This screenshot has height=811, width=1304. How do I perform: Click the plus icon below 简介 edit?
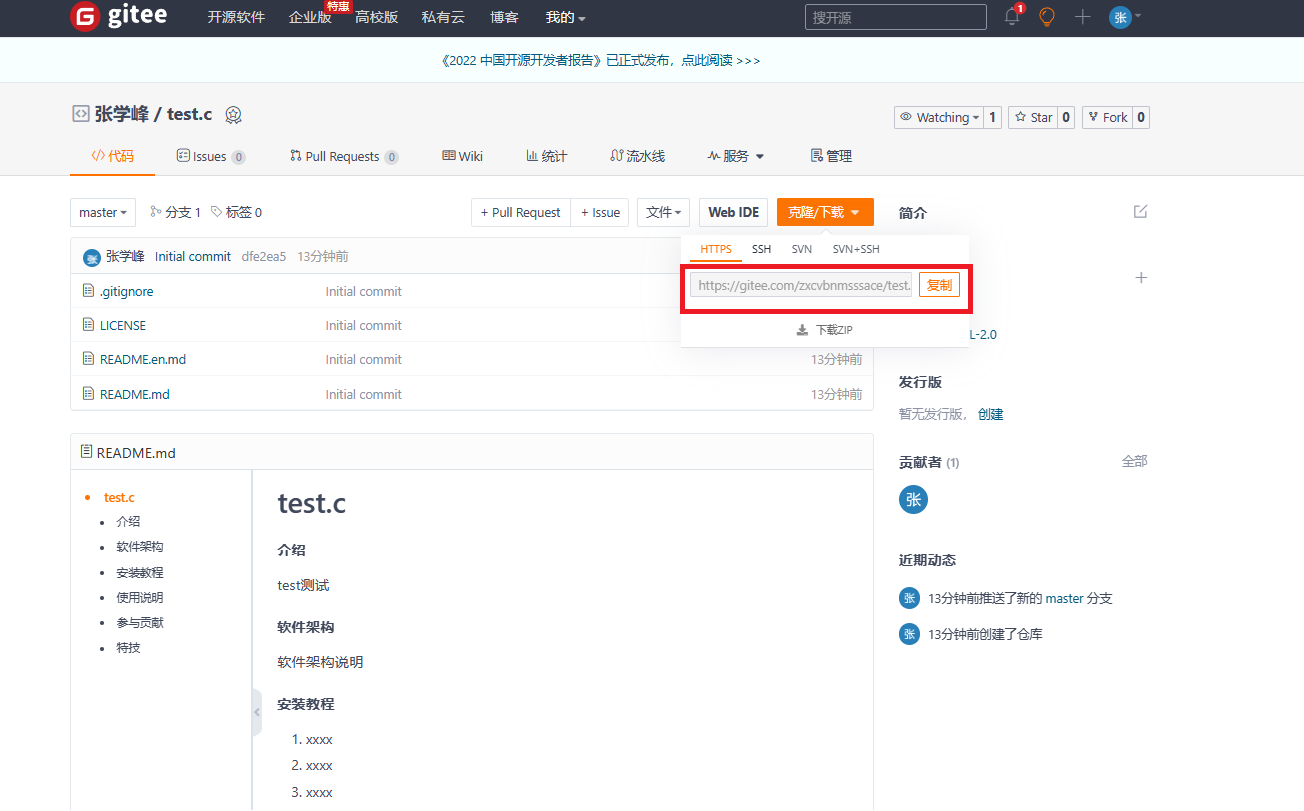(1141, 277)
